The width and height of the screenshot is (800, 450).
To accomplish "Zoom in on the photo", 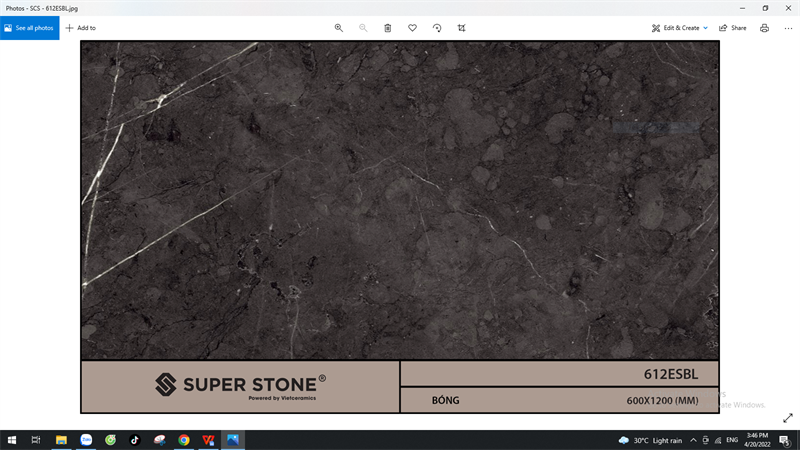I will pyautogui.click(x=339, y=28).
